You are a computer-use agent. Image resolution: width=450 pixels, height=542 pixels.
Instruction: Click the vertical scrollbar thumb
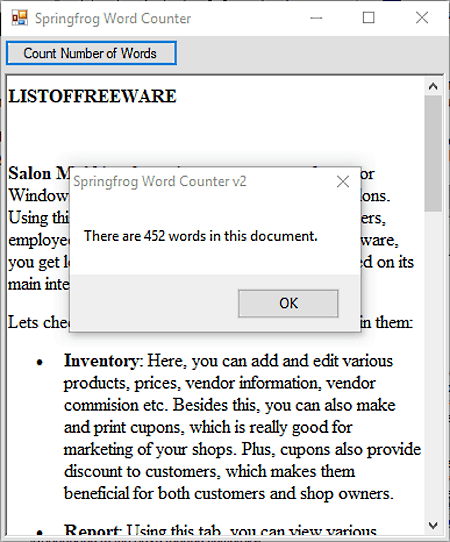(433, 153)
